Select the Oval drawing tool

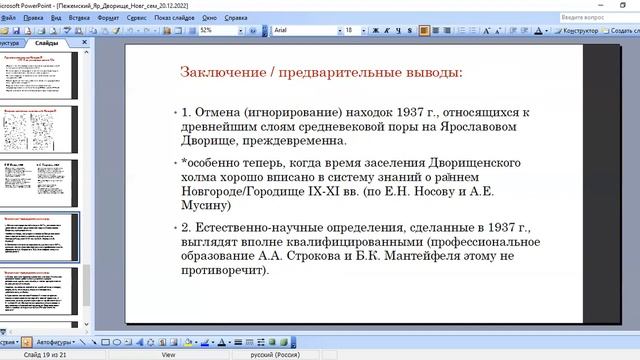[117, 342]
